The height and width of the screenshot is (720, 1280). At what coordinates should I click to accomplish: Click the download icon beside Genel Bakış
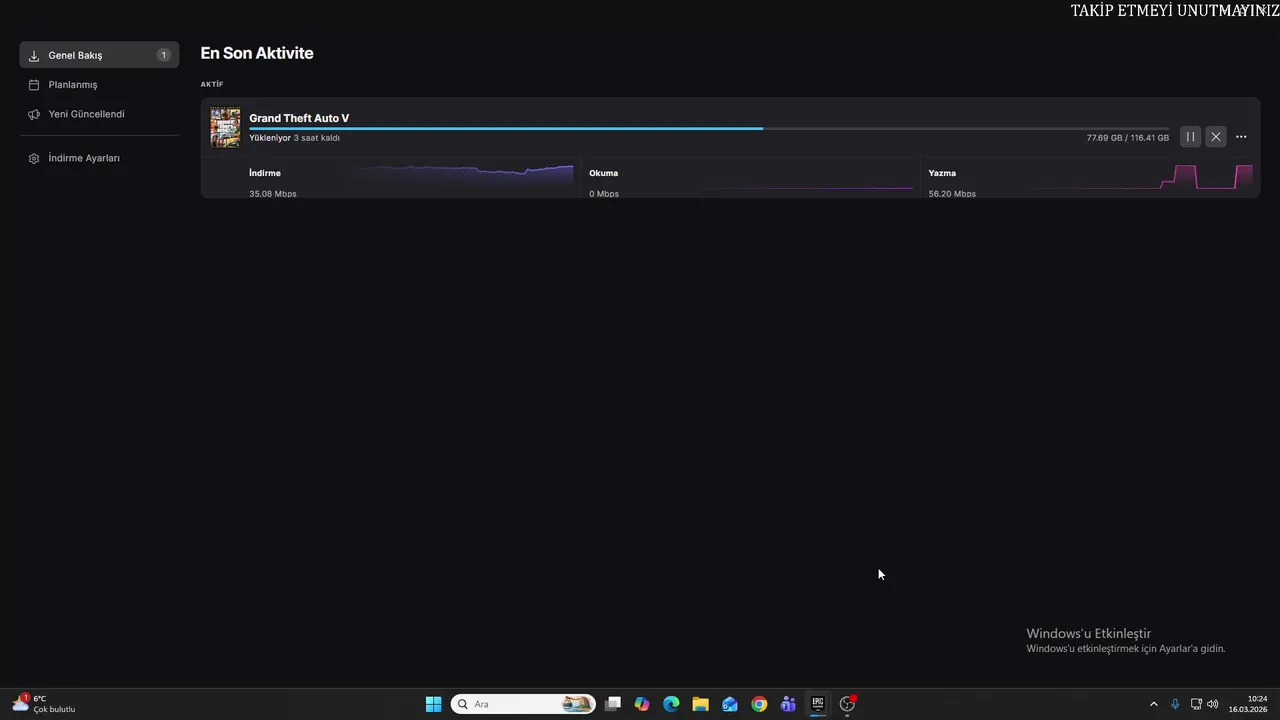click(34, 56)
